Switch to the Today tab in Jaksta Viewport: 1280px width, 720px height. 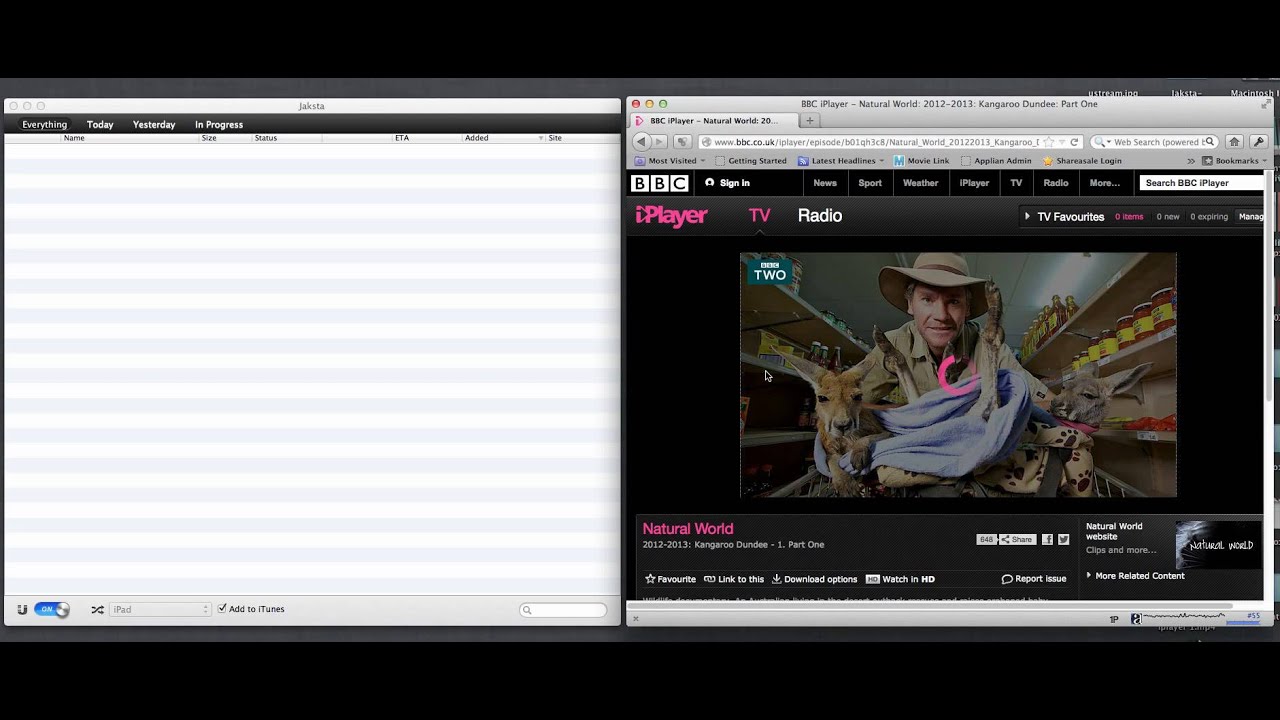pyautogui.click(x=100, y=125)
